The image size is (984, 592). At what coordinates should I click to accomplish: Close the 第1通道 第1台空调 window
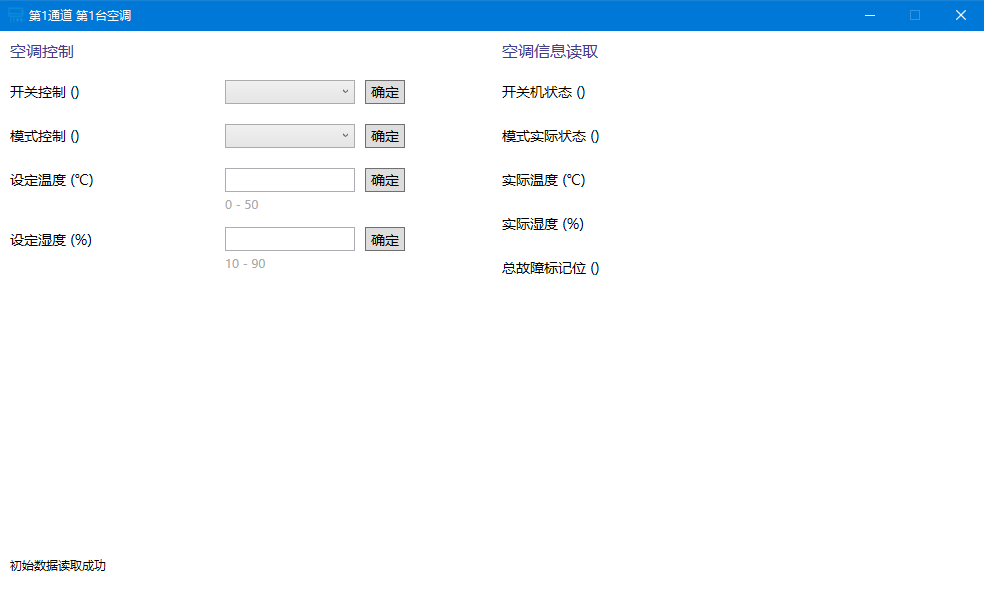[960, 15]
